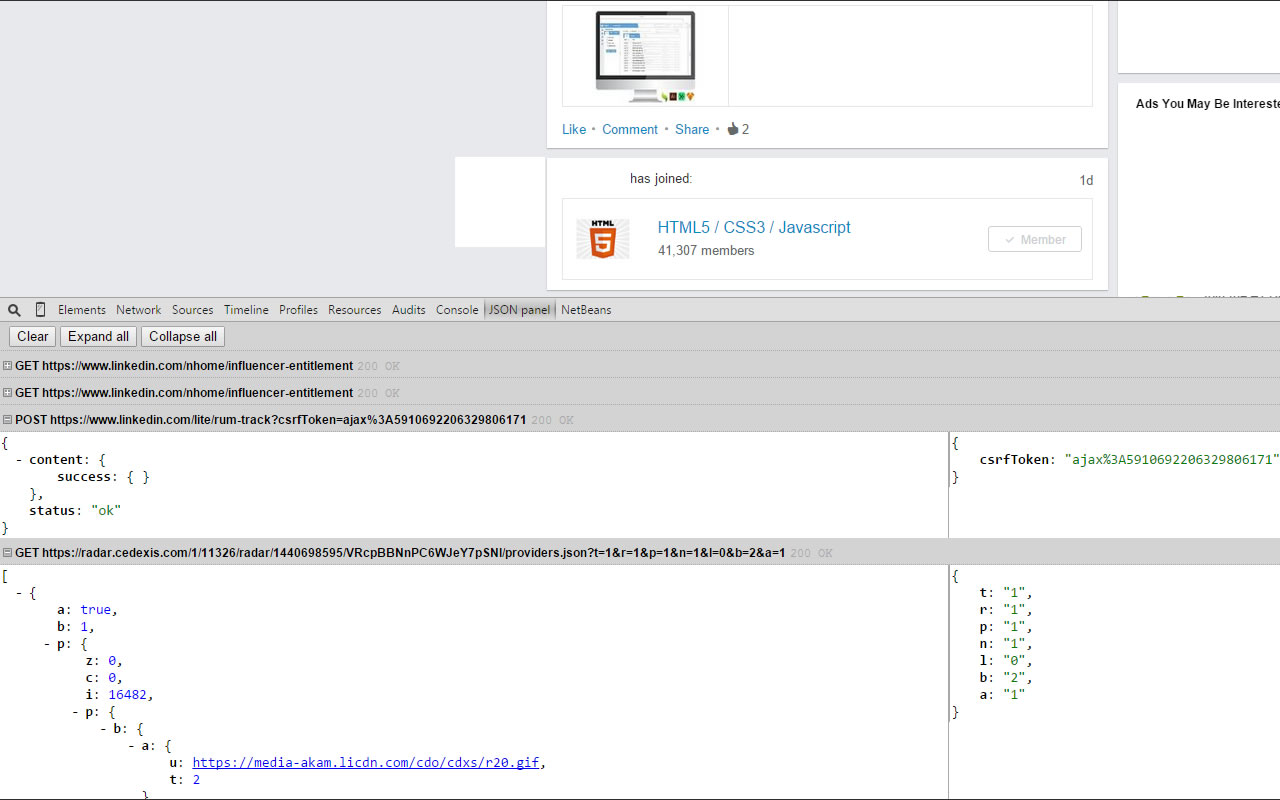1280x800 pixels.
Task: Click "Ads You May Be Interested" heading
Action: coord(1208,104)
